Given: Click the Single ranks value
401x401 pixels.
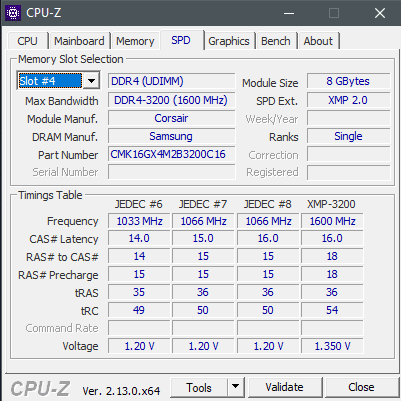Looking at the screenshot, I should (348, 136).
